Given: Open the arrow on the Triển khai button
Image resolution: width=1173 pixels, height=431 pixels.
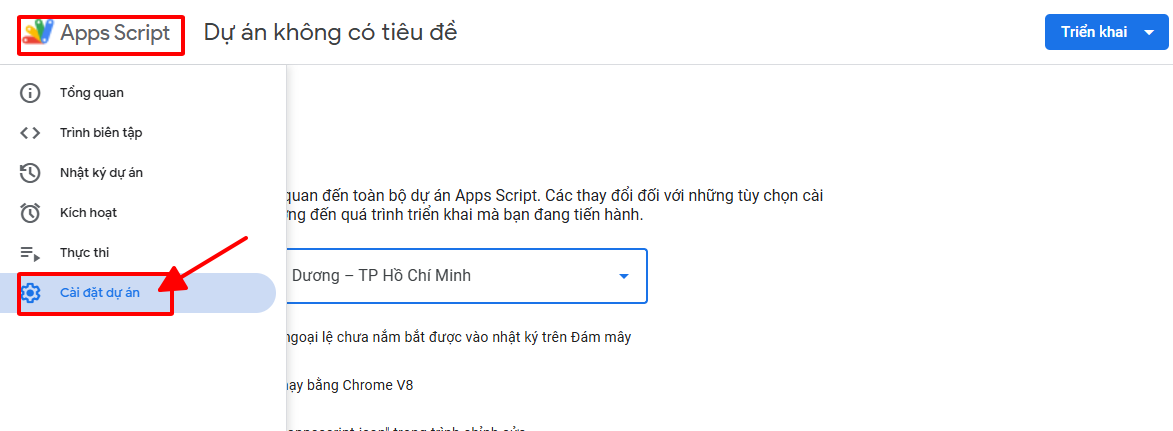Looking at the screenshot, I should click(x=1147, y=32).
